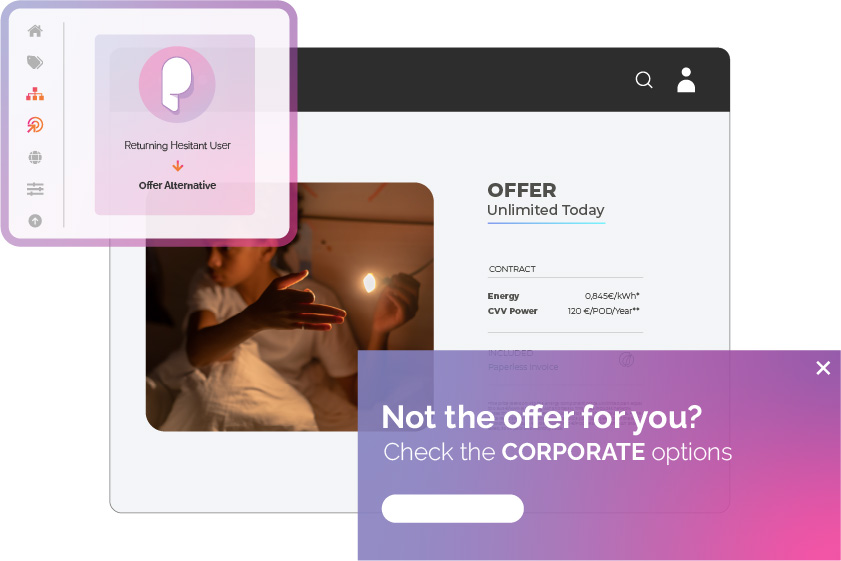Click the white button in popup banner
The width and height of the screenshot is (841, 561).
(x=453, y=508)
